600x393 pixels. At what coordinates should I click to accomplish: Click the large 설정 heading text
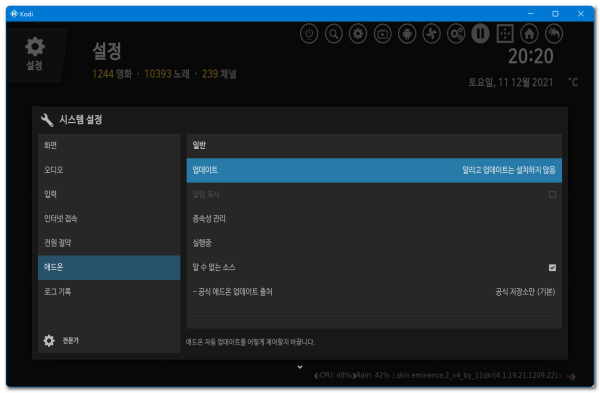[x=107, y=51]
